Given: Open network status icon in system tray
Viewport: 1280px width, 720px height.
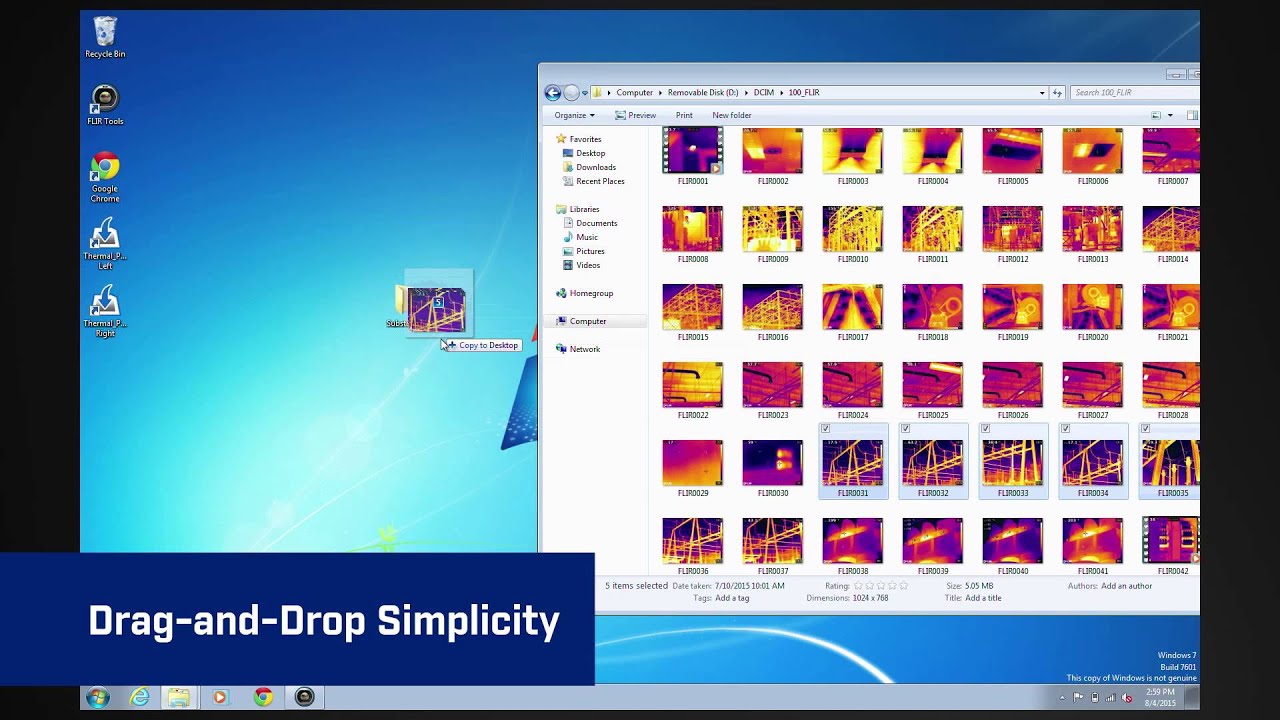Looking at the screenshot, I should click(1111, 697).
